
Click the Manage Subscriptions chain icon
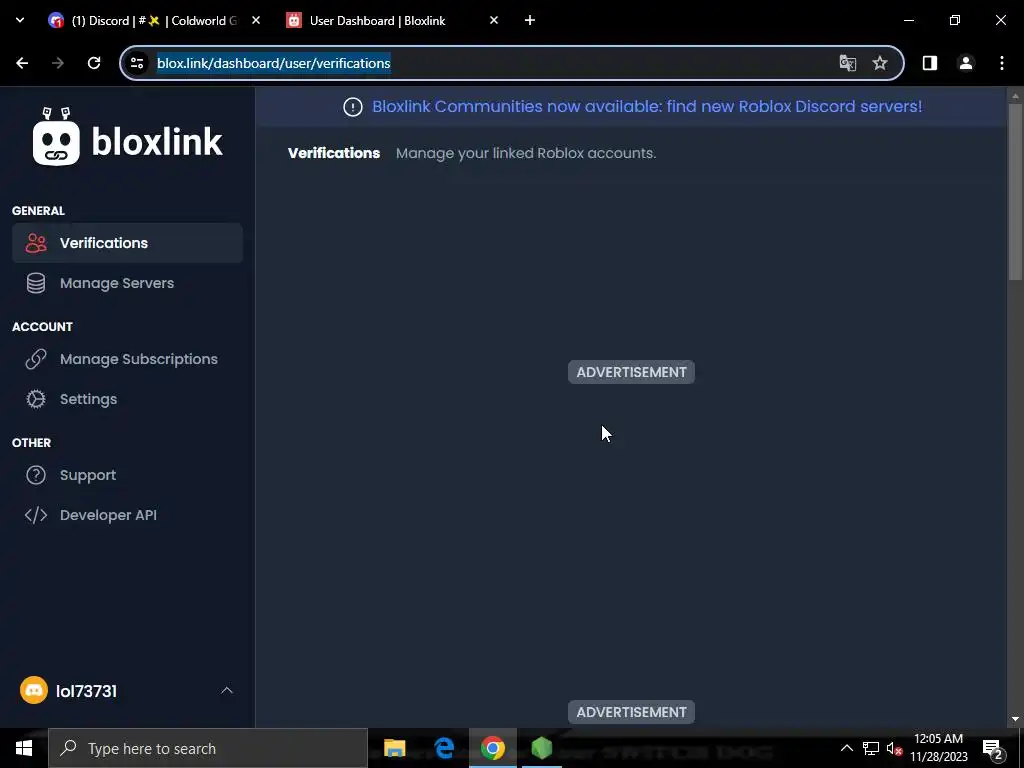tap(36, 359)
